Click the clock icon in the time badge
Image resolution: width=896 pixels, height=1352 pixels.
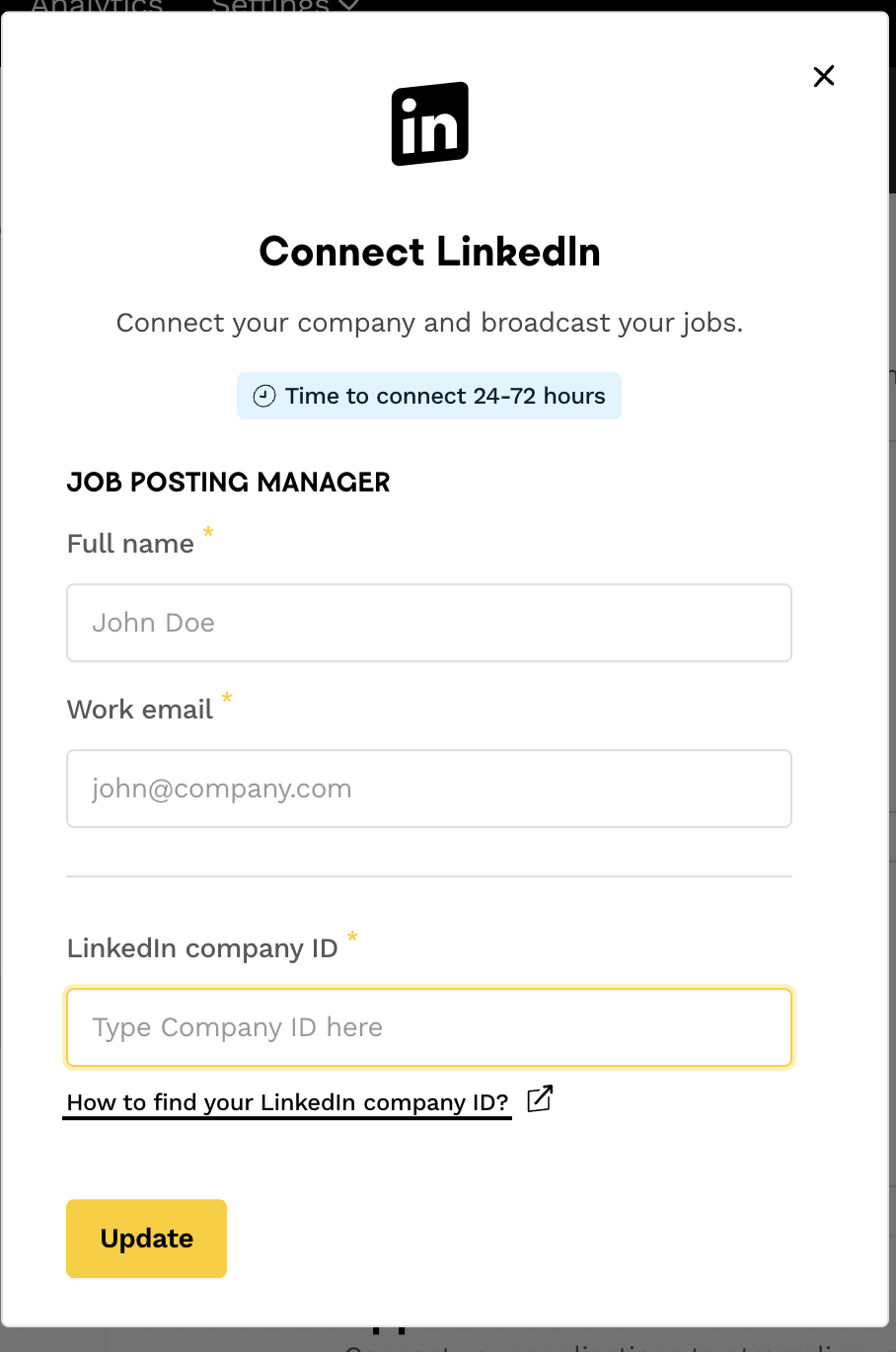pos(264,397)
